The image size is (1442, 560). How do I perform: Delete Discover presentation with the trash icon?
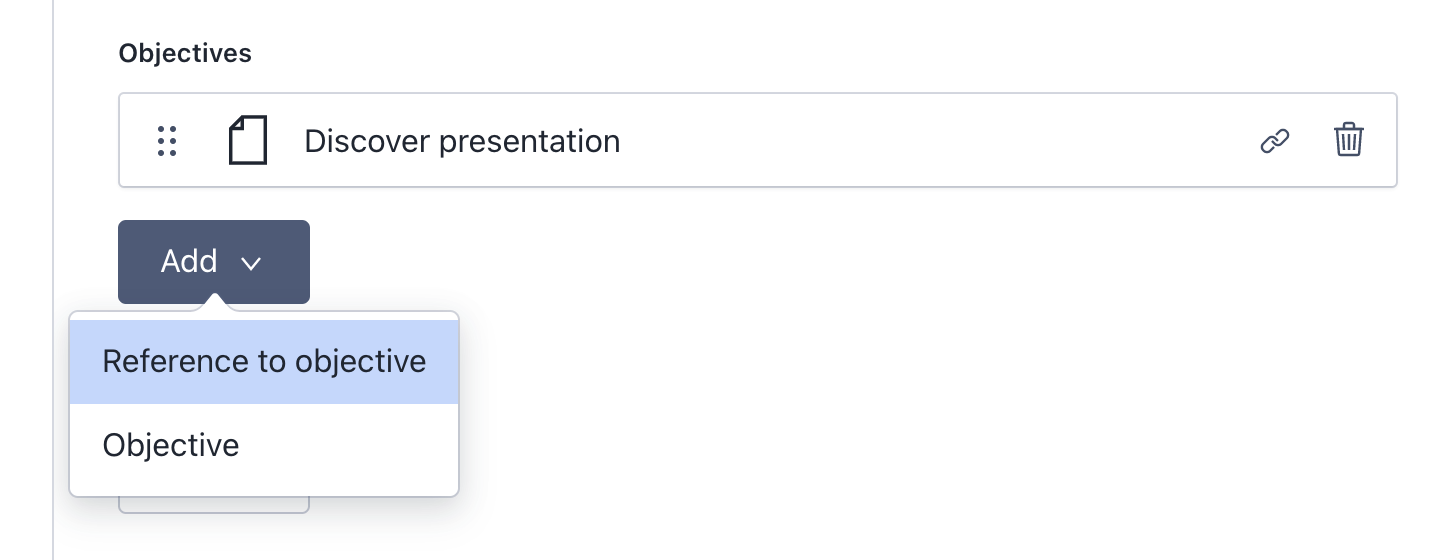pyautogui.click(x=1349, y=140)
